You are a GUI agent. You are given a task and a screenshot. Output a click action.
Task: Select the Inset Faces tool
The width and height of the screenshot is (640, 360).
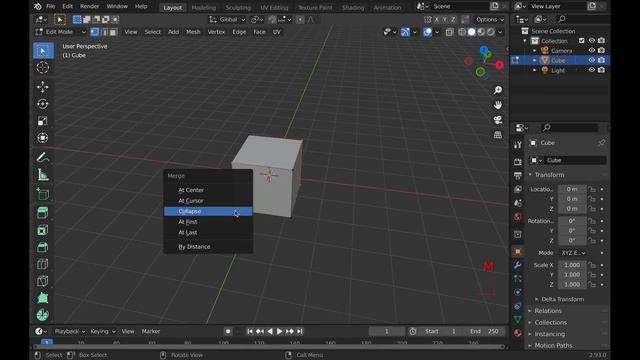click(x=43, y=230)
